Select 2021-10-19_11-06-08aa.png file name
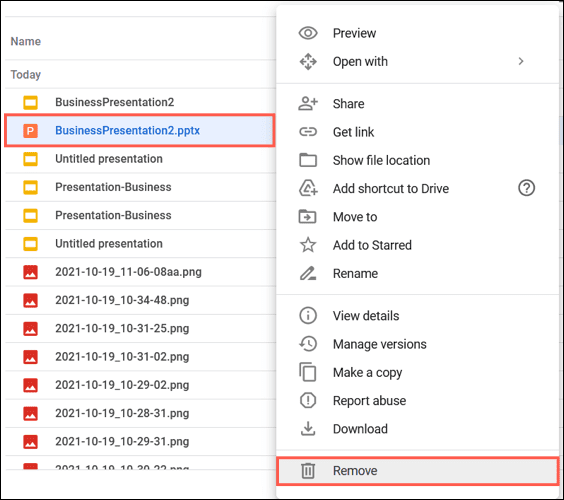This screenshot has height=500, width=564. pyautogui.click(x=128, y=272)
